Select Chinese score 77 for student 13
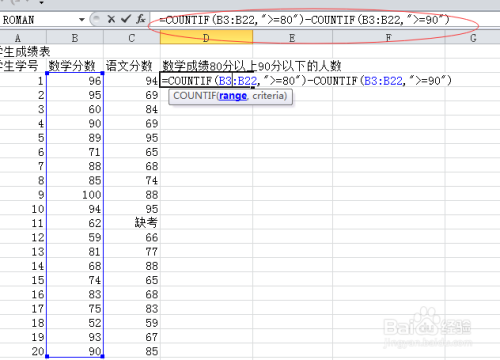Viewport: 500px width, 360px height. [x=132, y=252]
